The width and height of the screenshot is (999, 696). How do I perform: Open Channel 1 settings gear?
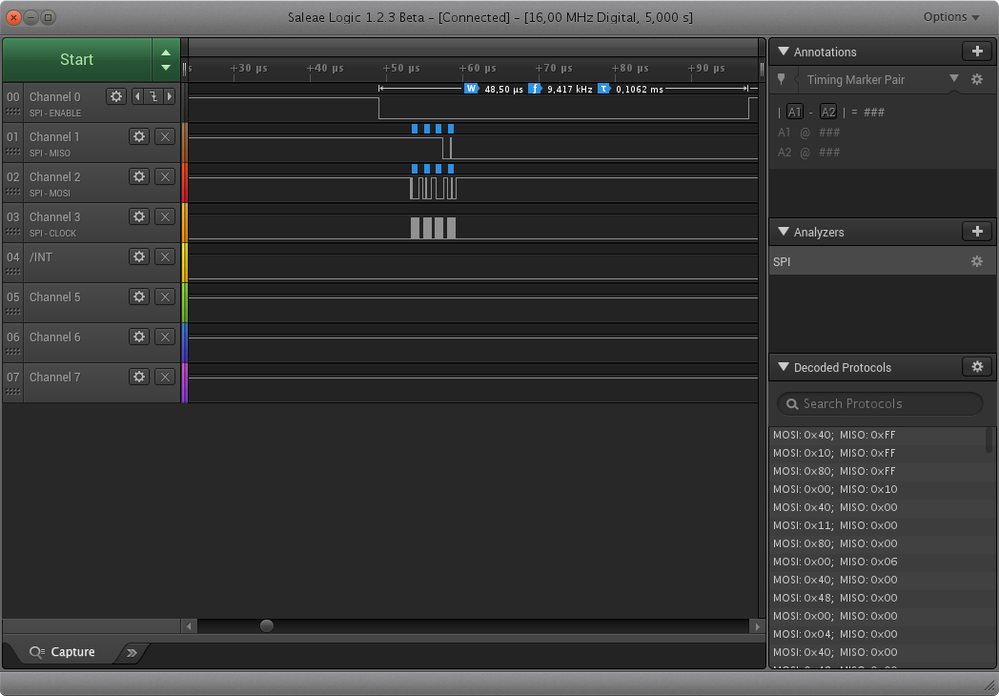point(139,136)
